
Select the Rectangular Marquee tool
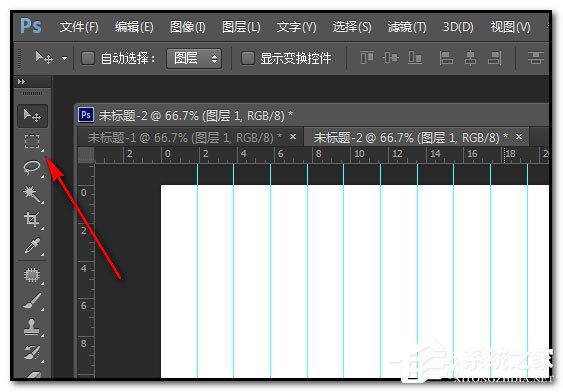[x=32, y=141]
